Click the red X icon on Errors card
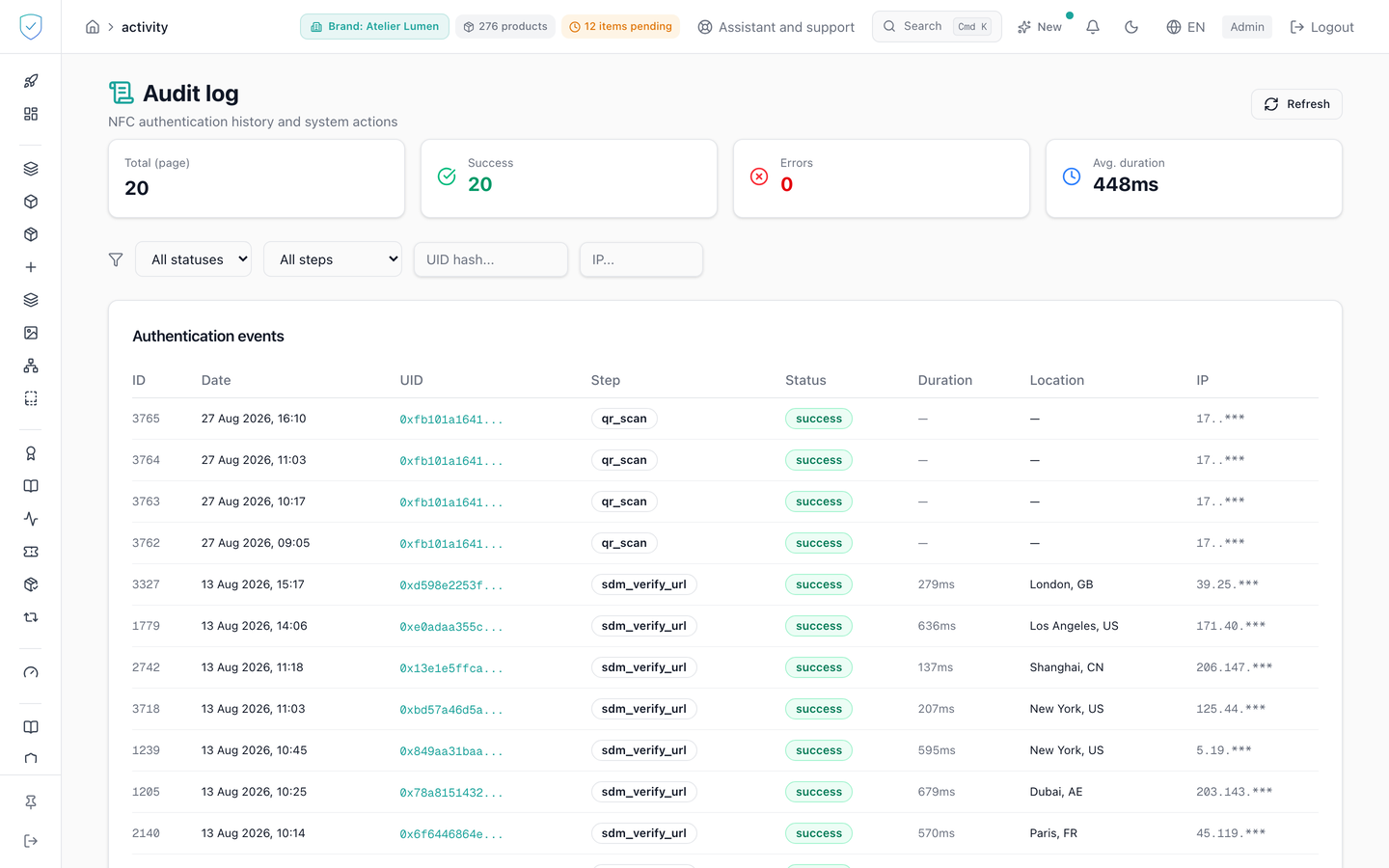Image resolution: width=1389 pixels, height=868 pixels. [x=759, y=176]
